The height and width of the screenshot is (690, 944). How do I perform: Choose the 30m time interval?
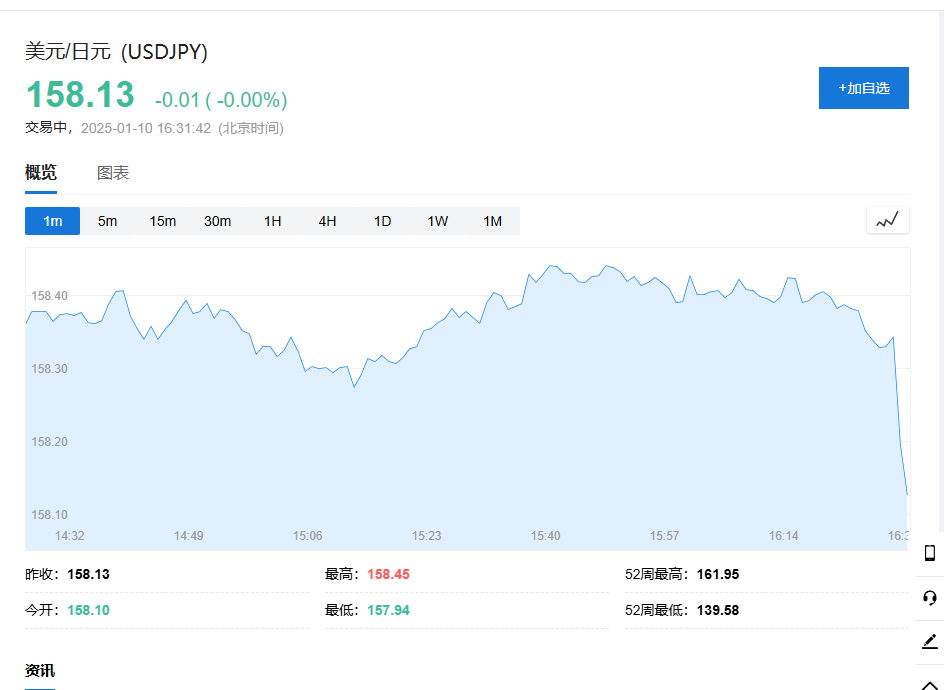217,221
